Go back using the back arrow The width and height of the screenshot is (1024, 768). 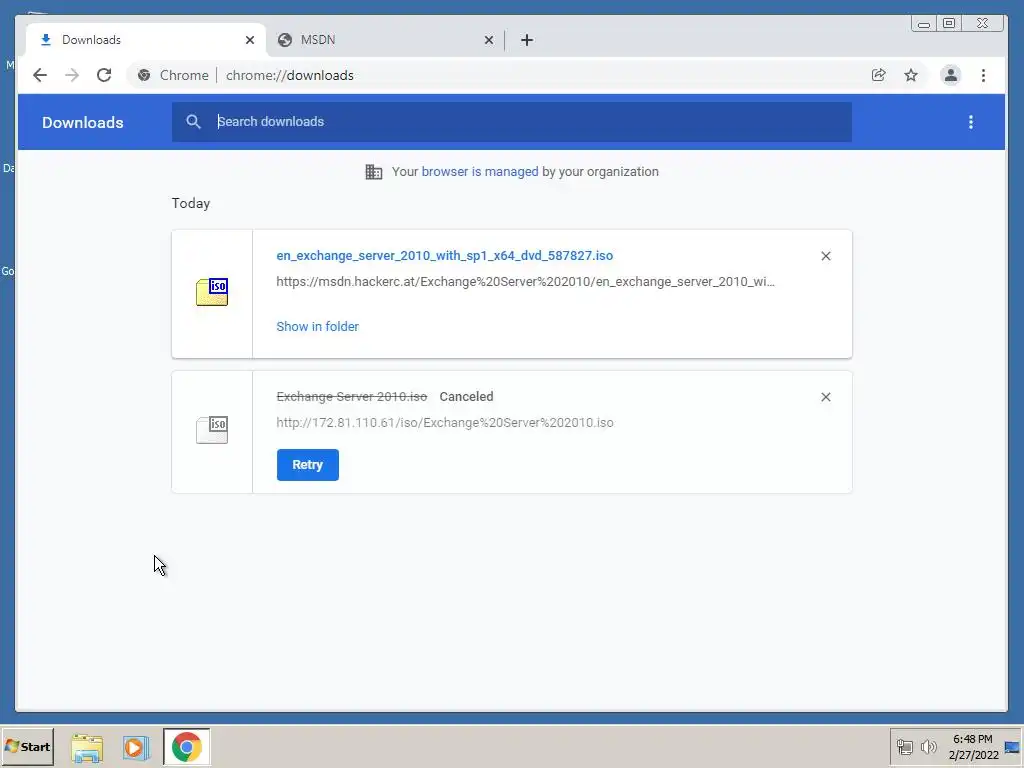coord(40,75)
